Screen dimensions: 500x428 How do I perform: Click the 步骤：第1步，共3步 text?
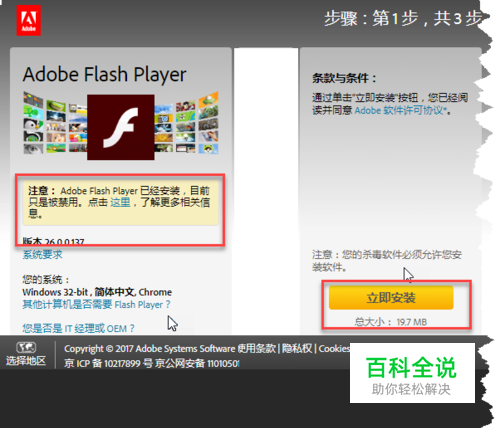pos(404,18)
